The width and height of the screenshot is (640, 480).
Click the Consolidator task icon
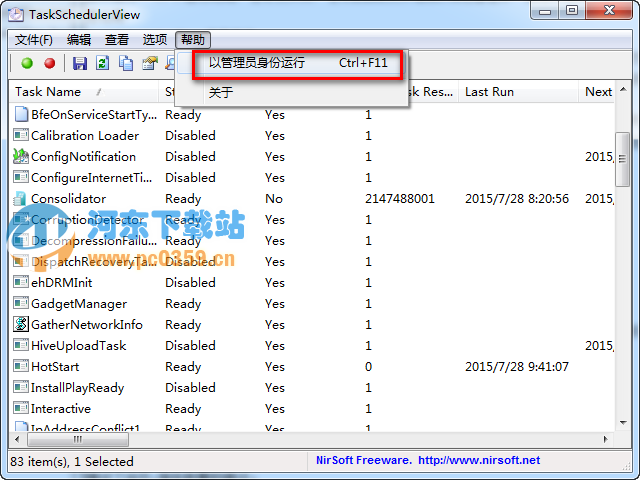coord(20,198)
